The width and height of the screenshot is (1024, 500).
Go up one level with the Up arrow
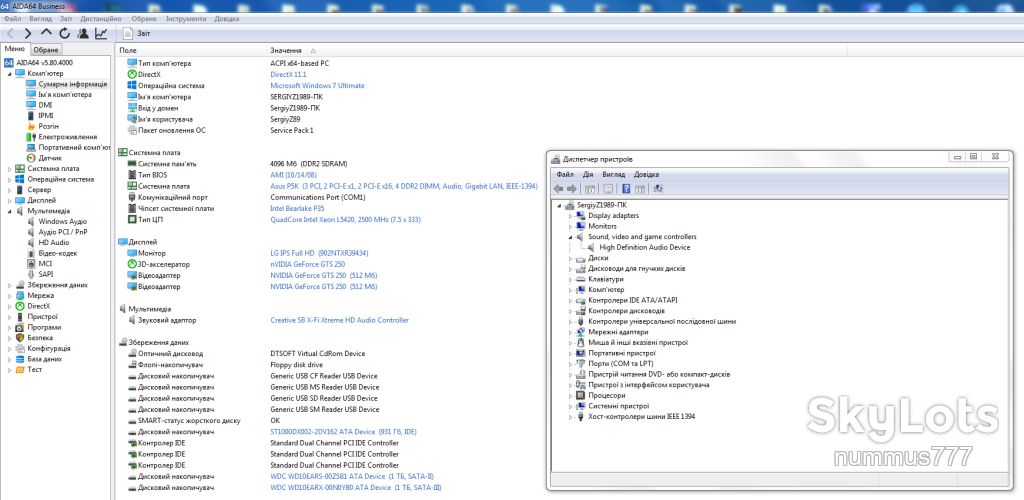point(46,33)
